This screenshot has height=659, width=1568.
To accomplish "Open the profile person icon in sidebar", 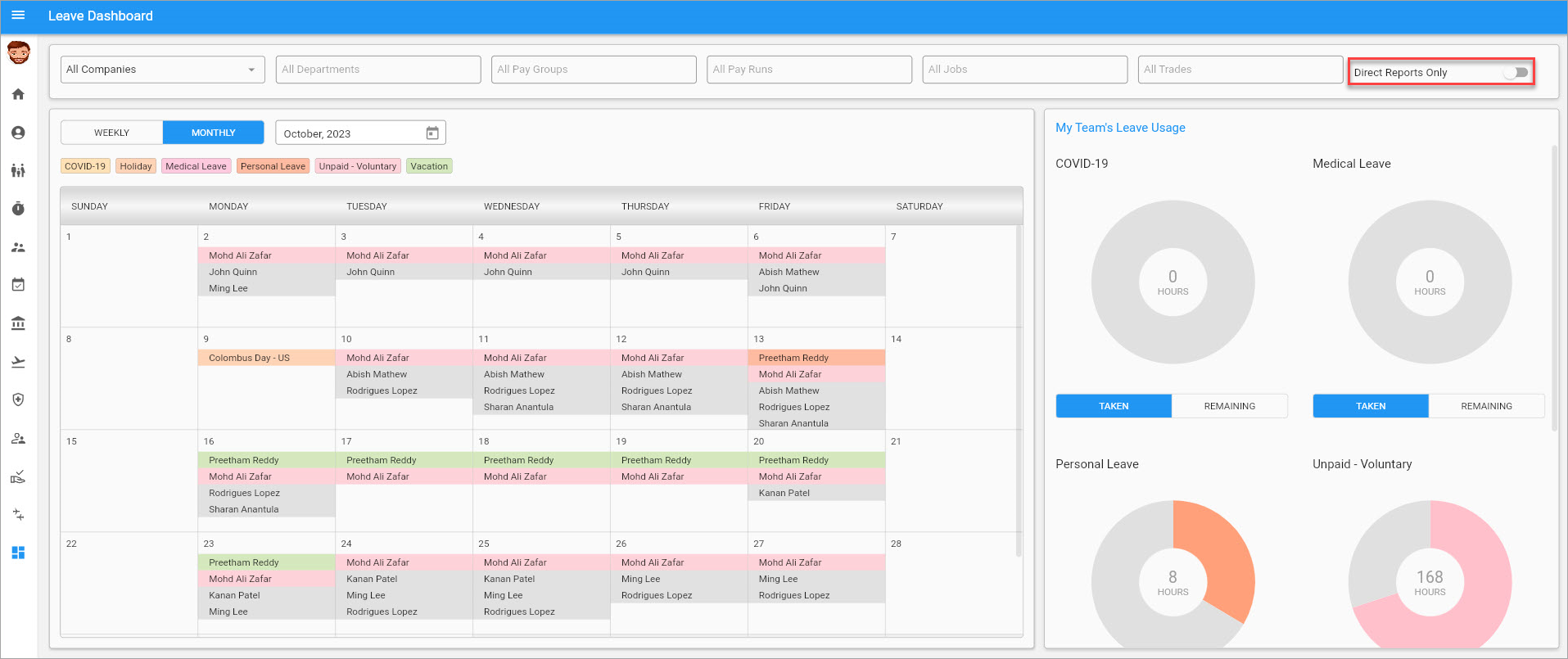I will 18,133.
